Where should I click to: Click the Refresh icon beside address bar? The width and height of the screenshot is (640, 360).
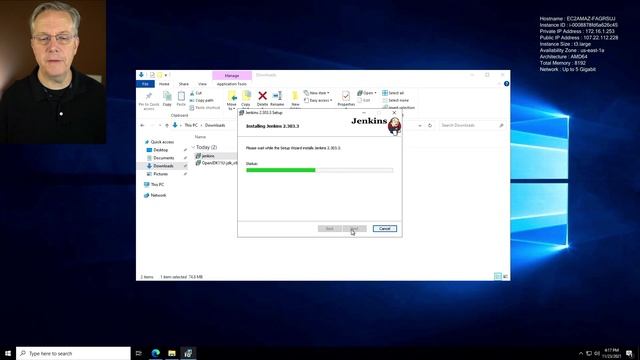[x=430, y=125]
